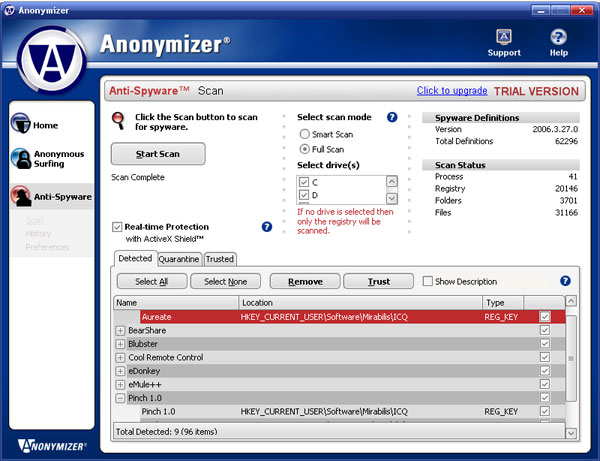Image resolution: width=600 pixels, height=461 pixels.
Task: Sort by the Type column header
Action: (x=503, y=303)
